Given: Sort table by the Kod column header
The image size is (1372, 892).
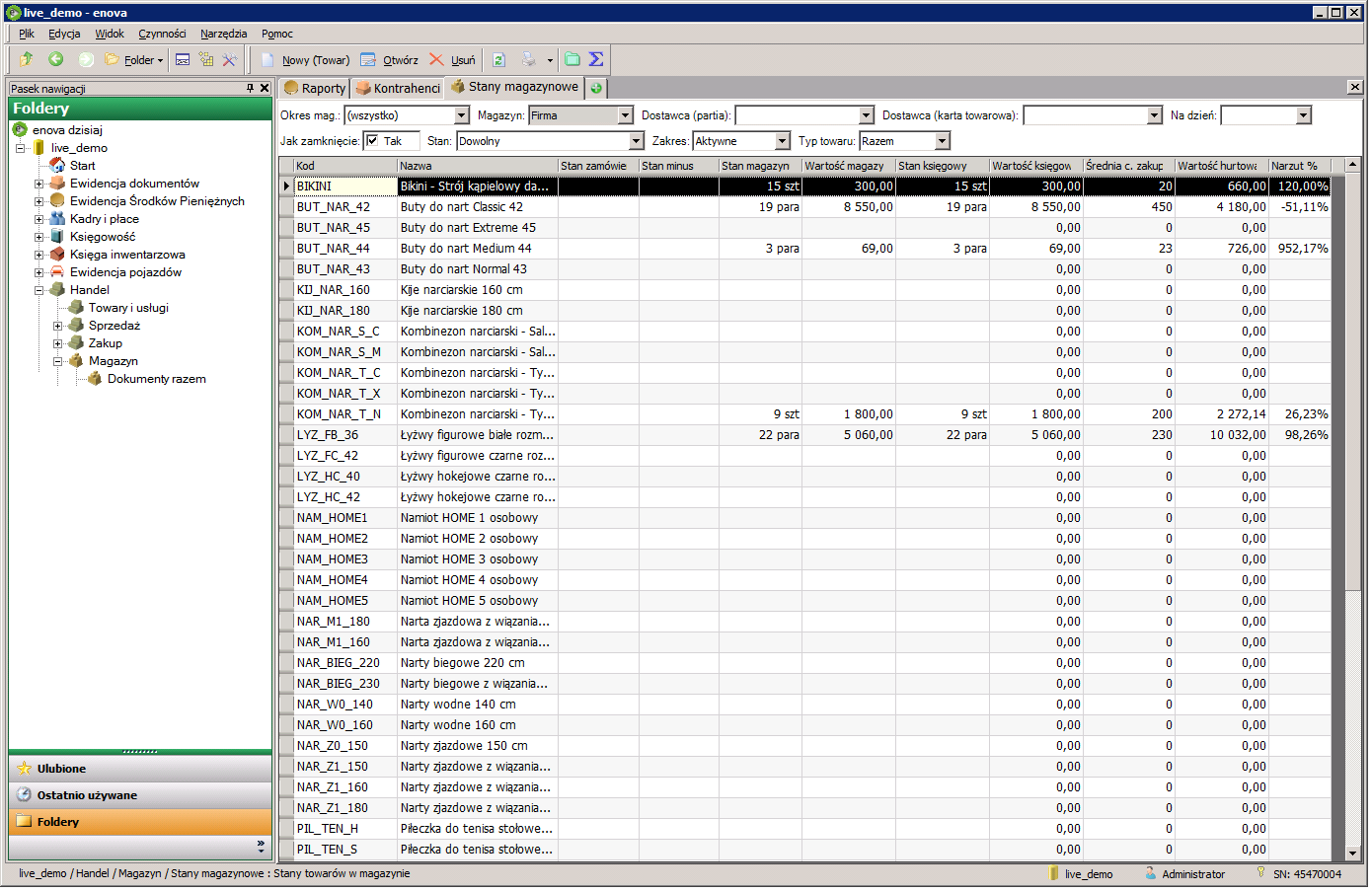Looking at the screenshot, I should coord(345,166).
